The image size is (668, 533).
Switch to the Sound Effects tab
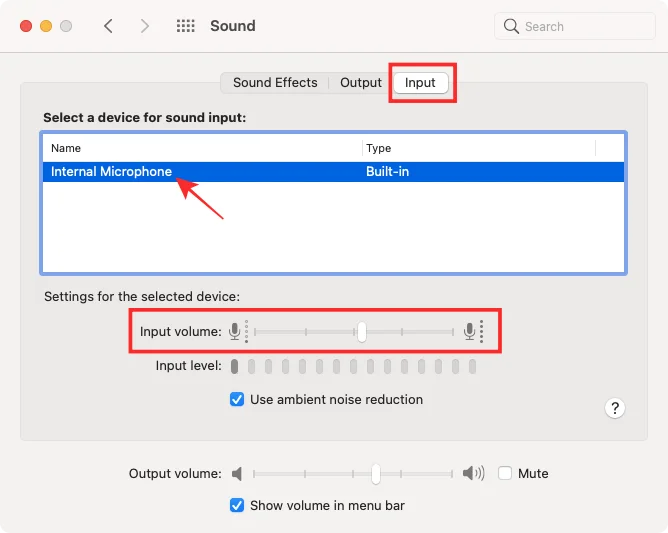(x=275, y=83)
